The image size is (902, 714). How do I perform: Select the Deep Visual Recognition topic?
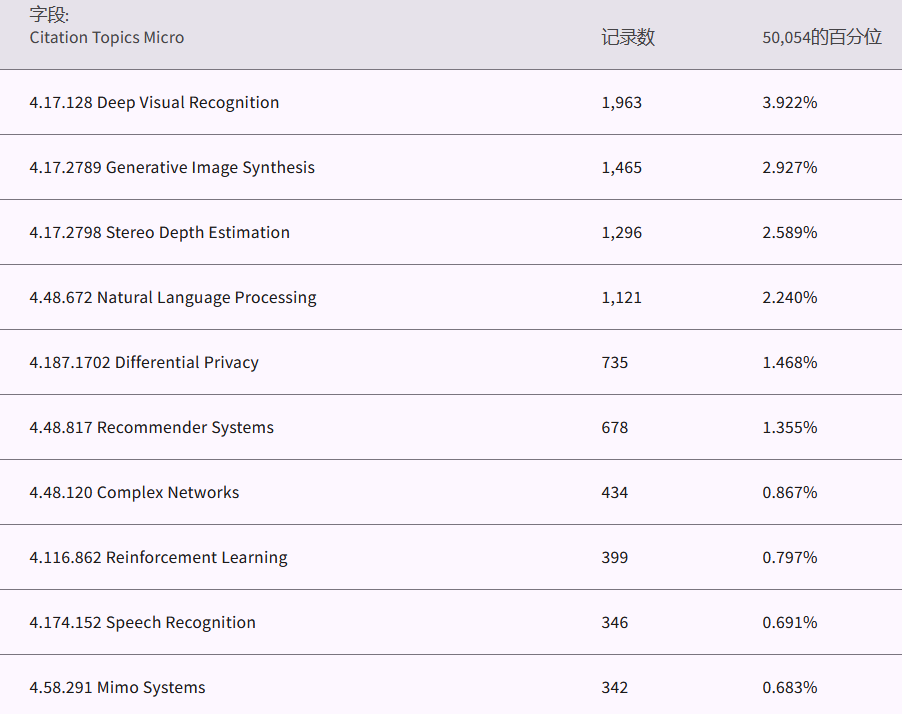tap(154, 102)
